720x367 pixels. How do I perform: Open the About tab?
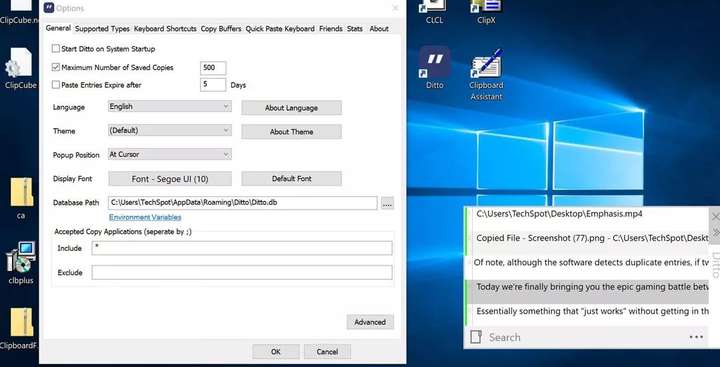tap(379, 29)
